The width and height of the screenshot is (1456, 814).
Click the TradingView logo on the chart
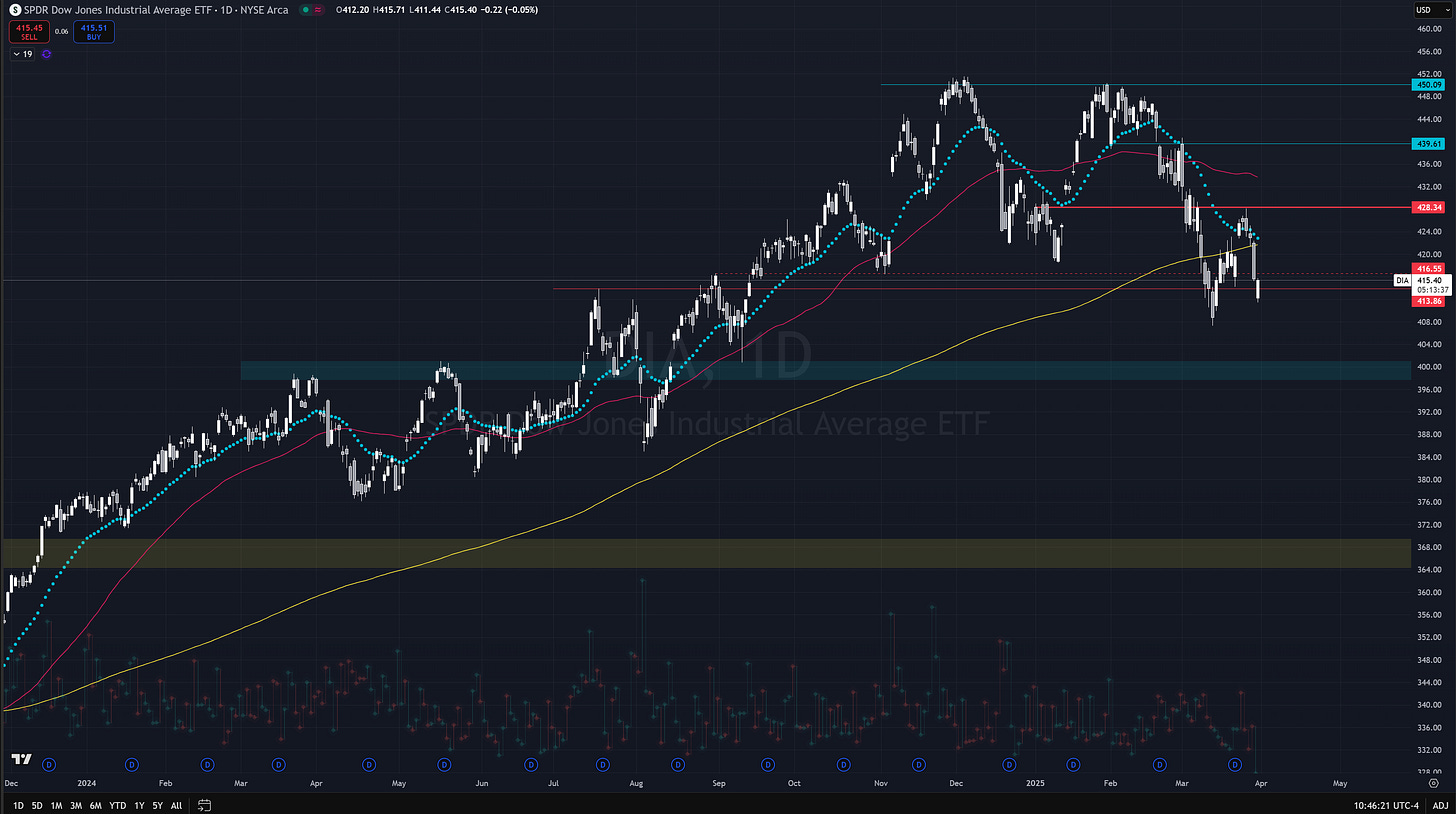click(20, 760)
